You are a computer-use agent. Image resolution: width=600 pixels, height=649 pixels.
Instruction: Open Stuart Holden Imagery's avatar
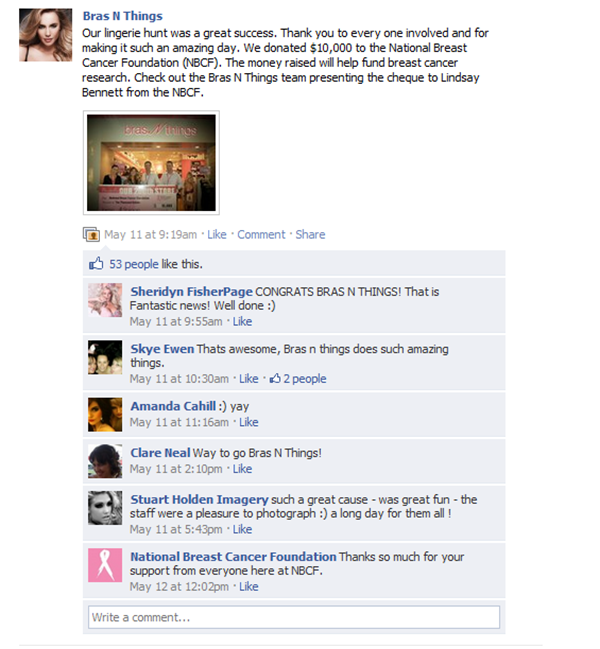(105, 508)
